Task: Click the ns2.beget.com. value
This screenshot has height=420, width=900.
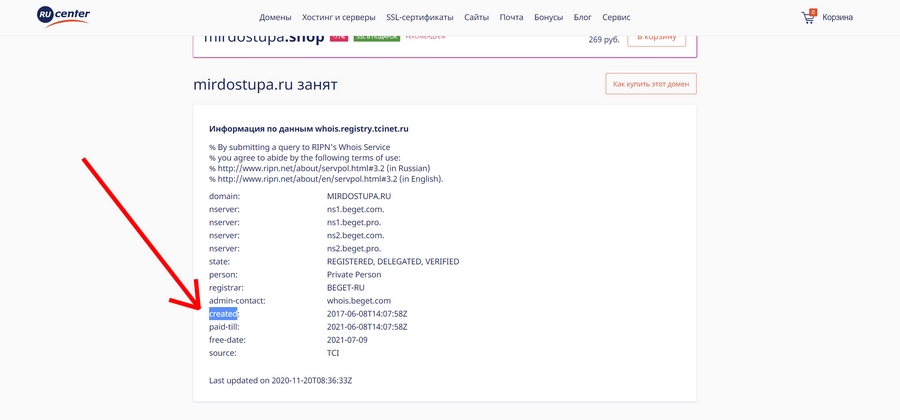Action: 355,235
